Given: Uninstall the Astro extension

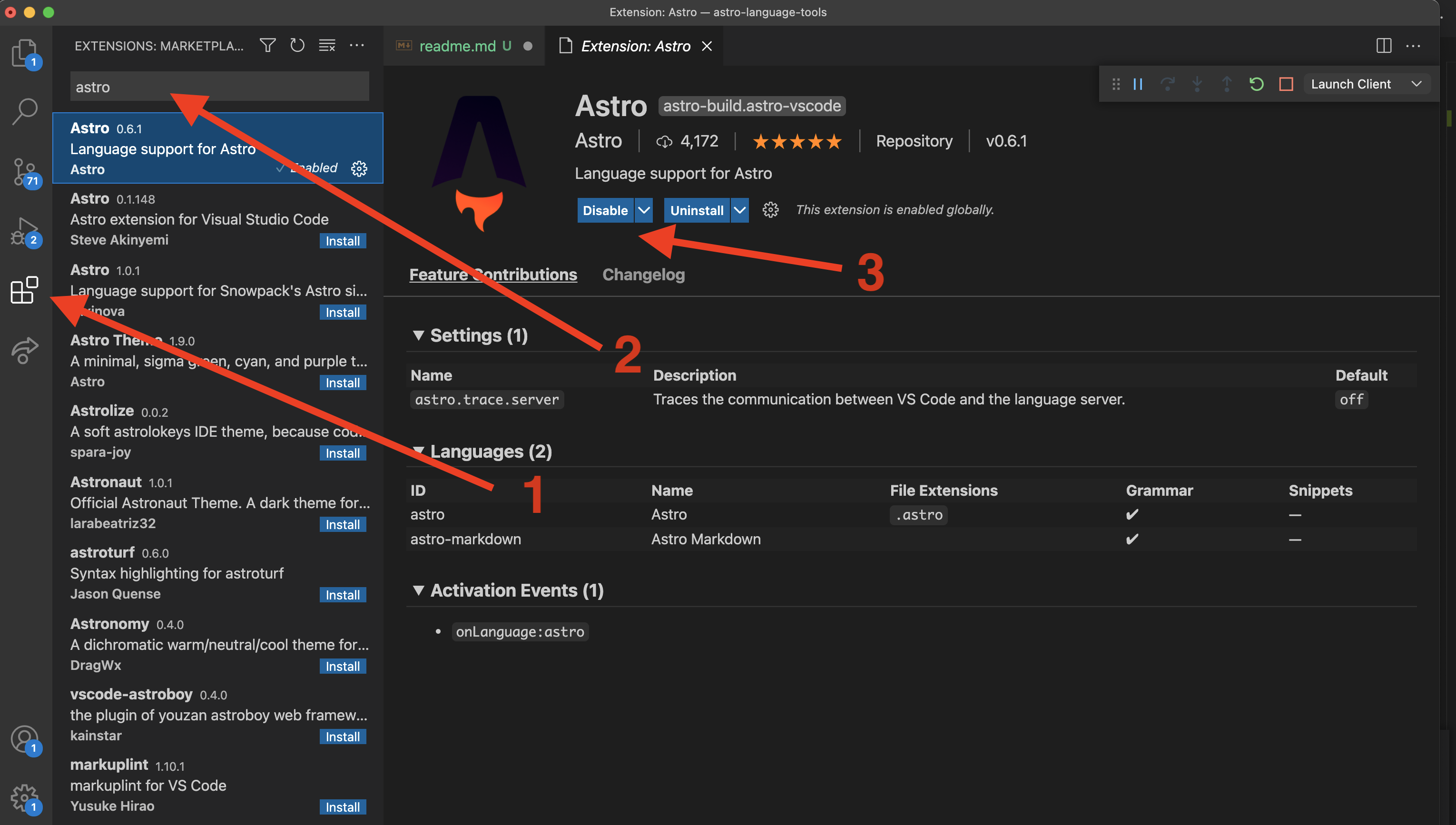Looking at the screenshot, I should click(x=696, y=210).
